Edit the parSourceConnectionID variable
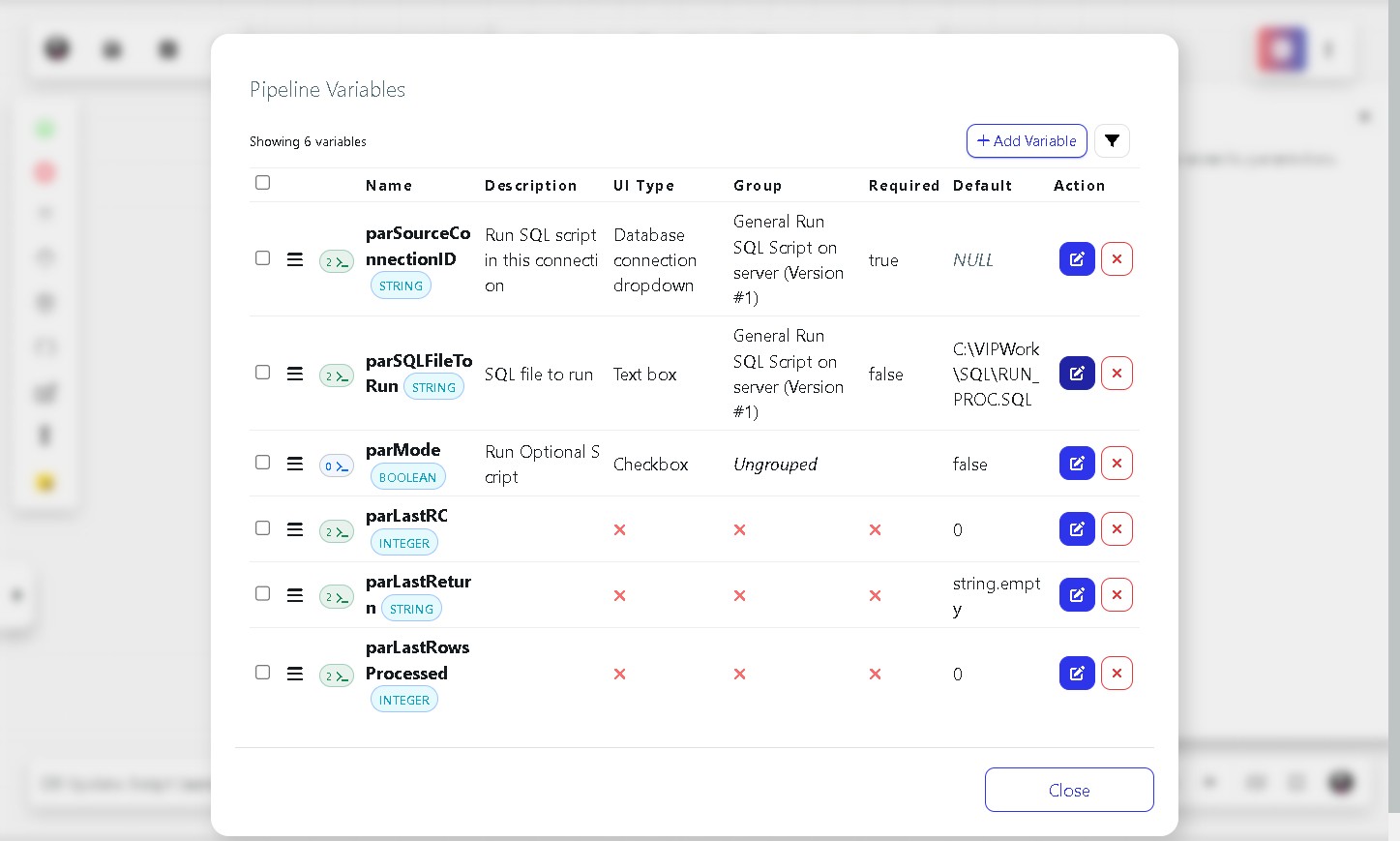This screenshot has width=1400, height=841. pyautogui.click(x=1077, y=259)
